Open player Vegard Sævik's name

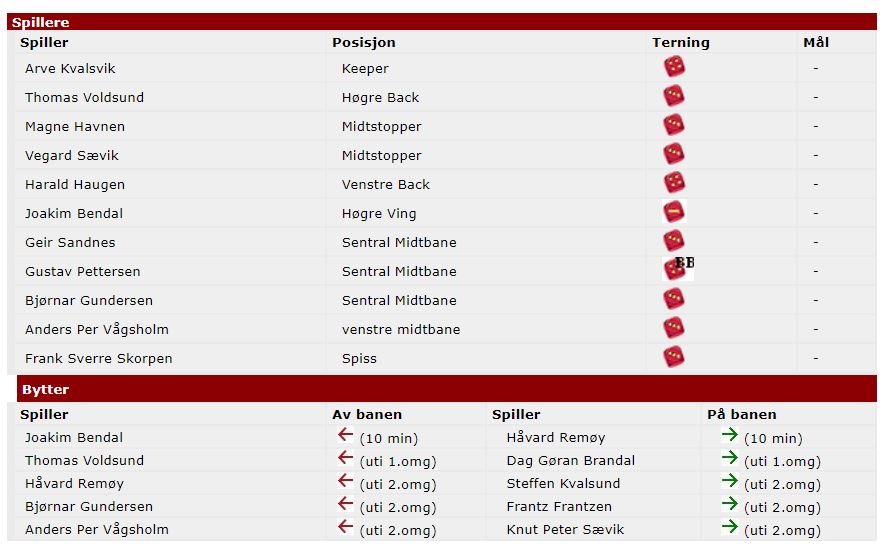[x=72, y=155]
